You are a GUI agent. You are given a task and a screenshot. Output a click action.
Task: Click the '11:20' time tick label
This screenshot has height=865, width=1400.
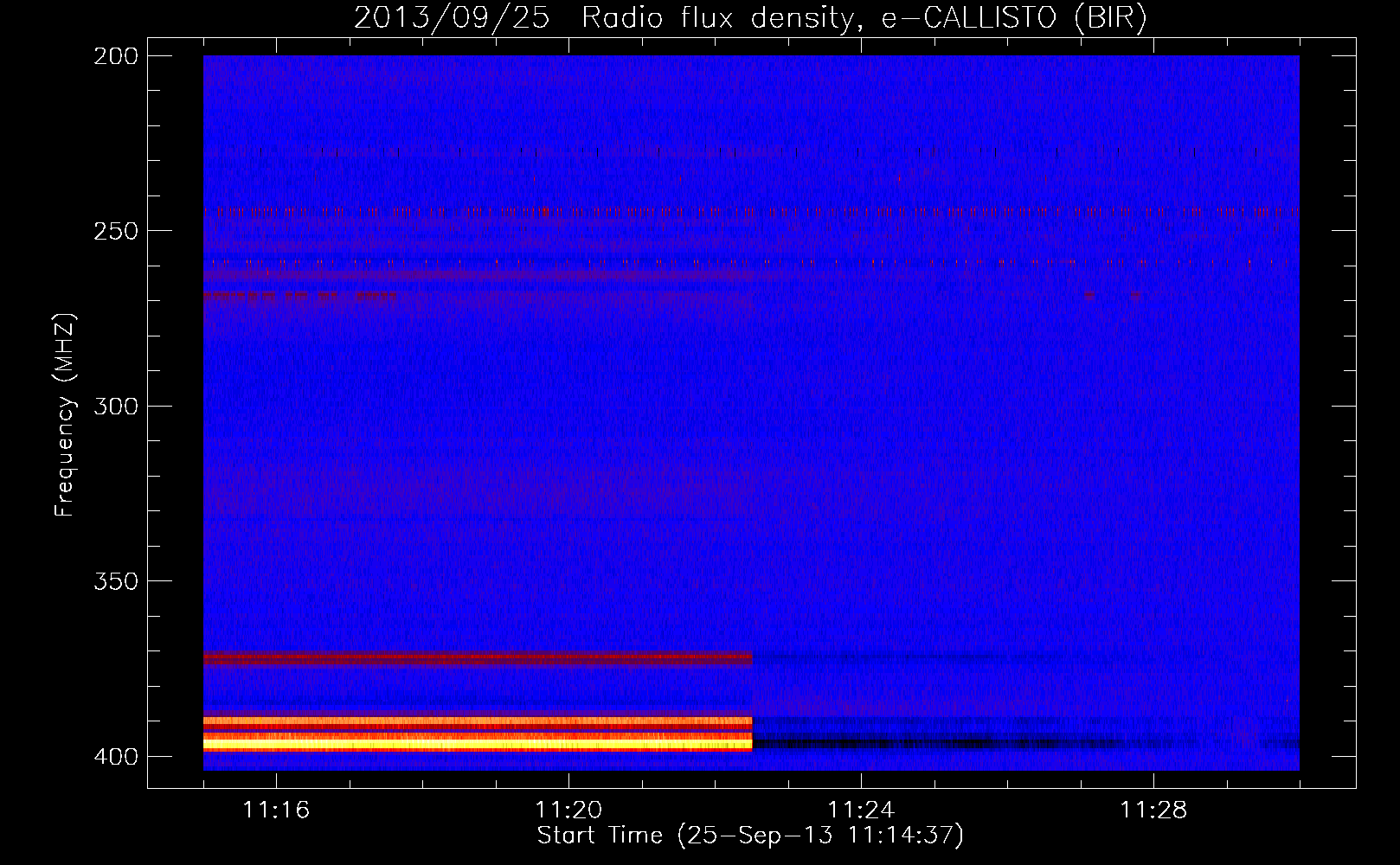click(x=568, y=810)
